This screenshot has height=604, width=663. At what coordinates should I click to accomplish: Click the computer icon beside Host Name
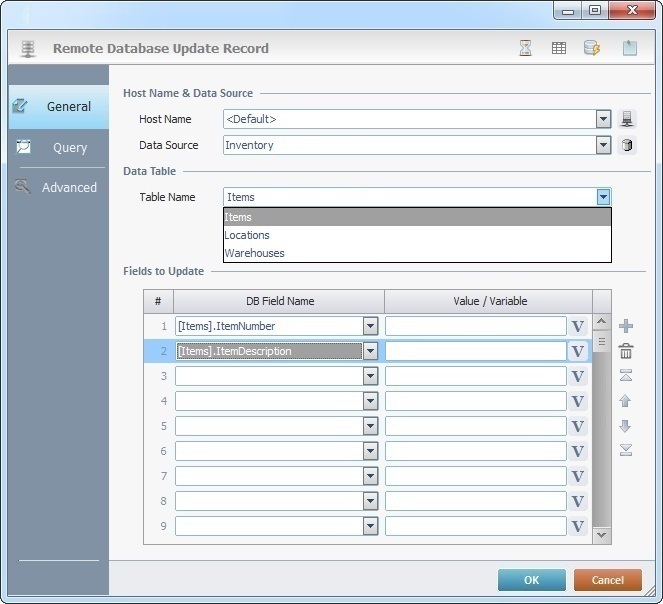pyautogui.click(x=627, y=119)
